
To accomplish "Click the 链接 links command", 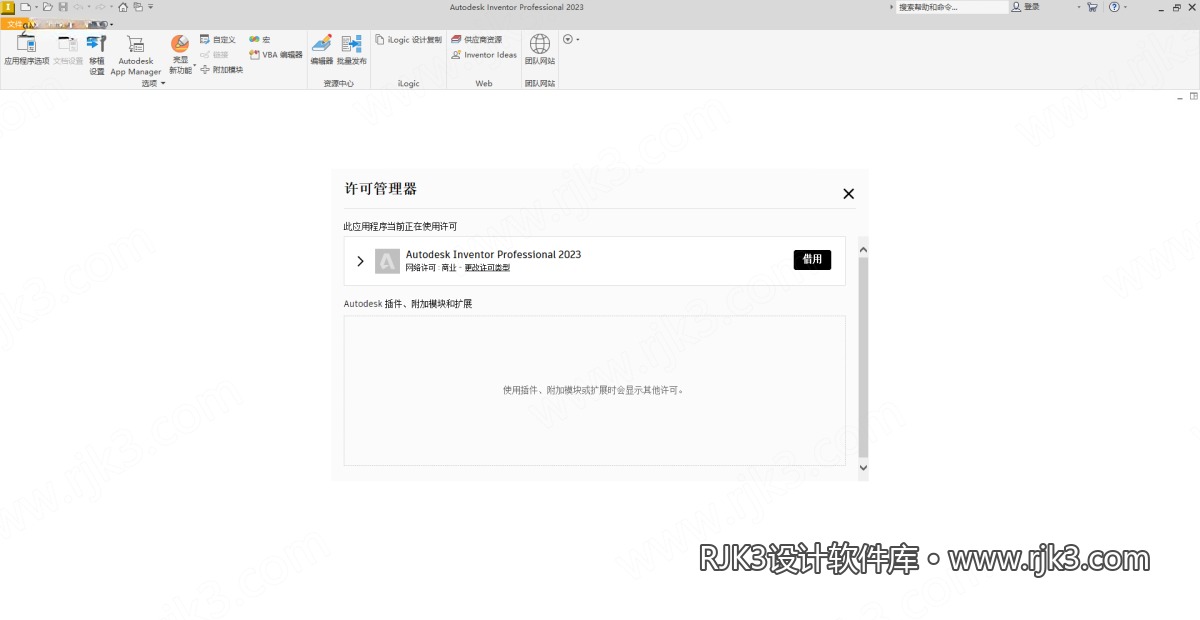I will click(x=214, y=55).
